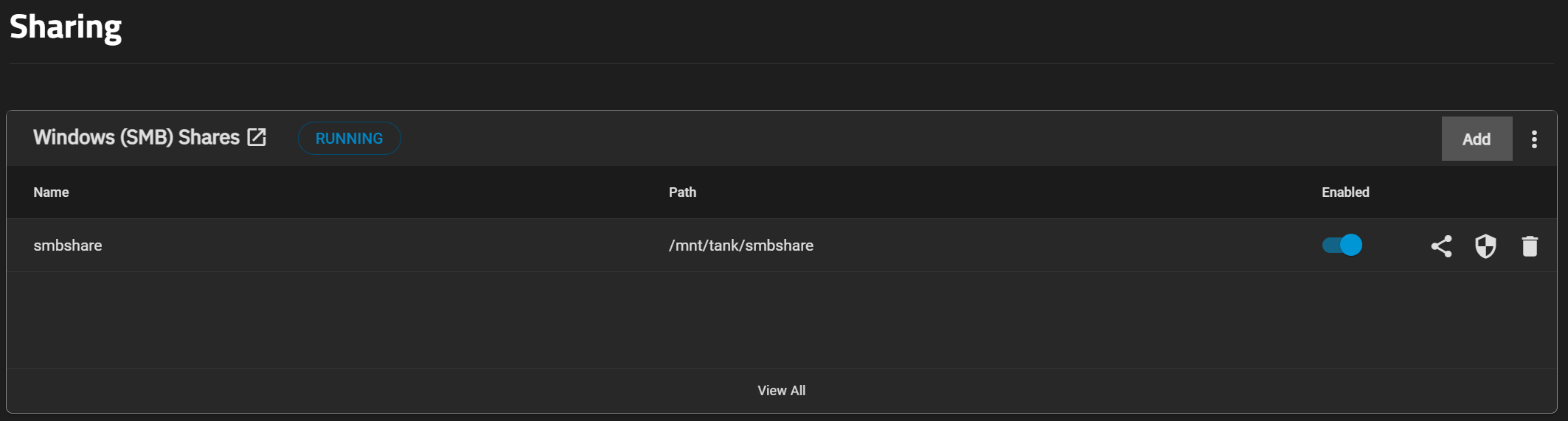Click the RUNNING service status badge
The image size is (1568, 421).
click(x=349, y=139)
